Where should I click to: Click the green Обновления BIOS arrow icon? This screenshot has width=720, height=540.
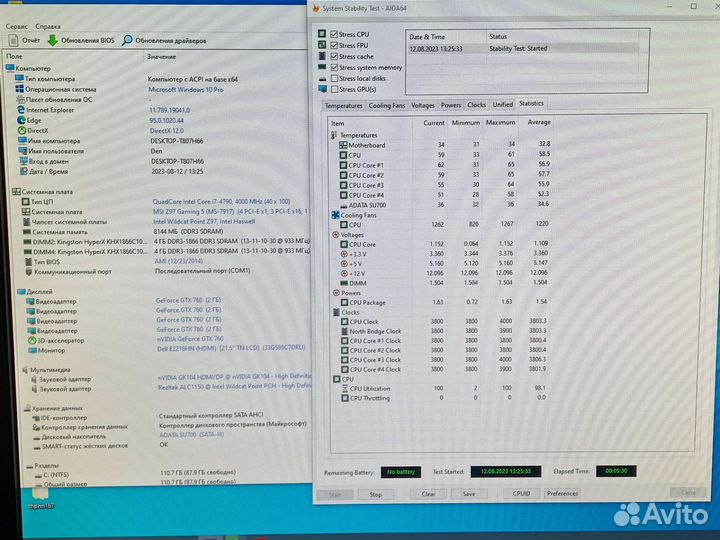pos(53,40)
